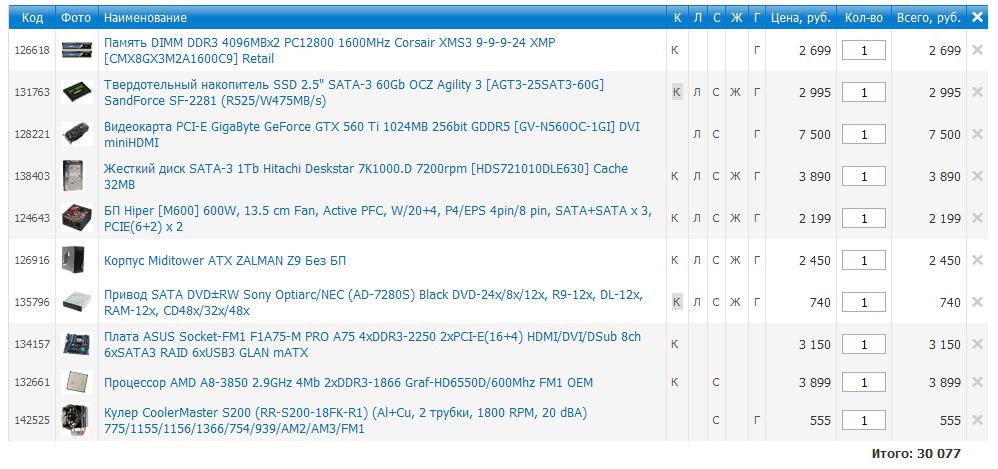Image resolution: width=998 pixels, height=469 pixels.
Task: Remove the Hiper M600 power supply row
Action: tap(977, 218)
